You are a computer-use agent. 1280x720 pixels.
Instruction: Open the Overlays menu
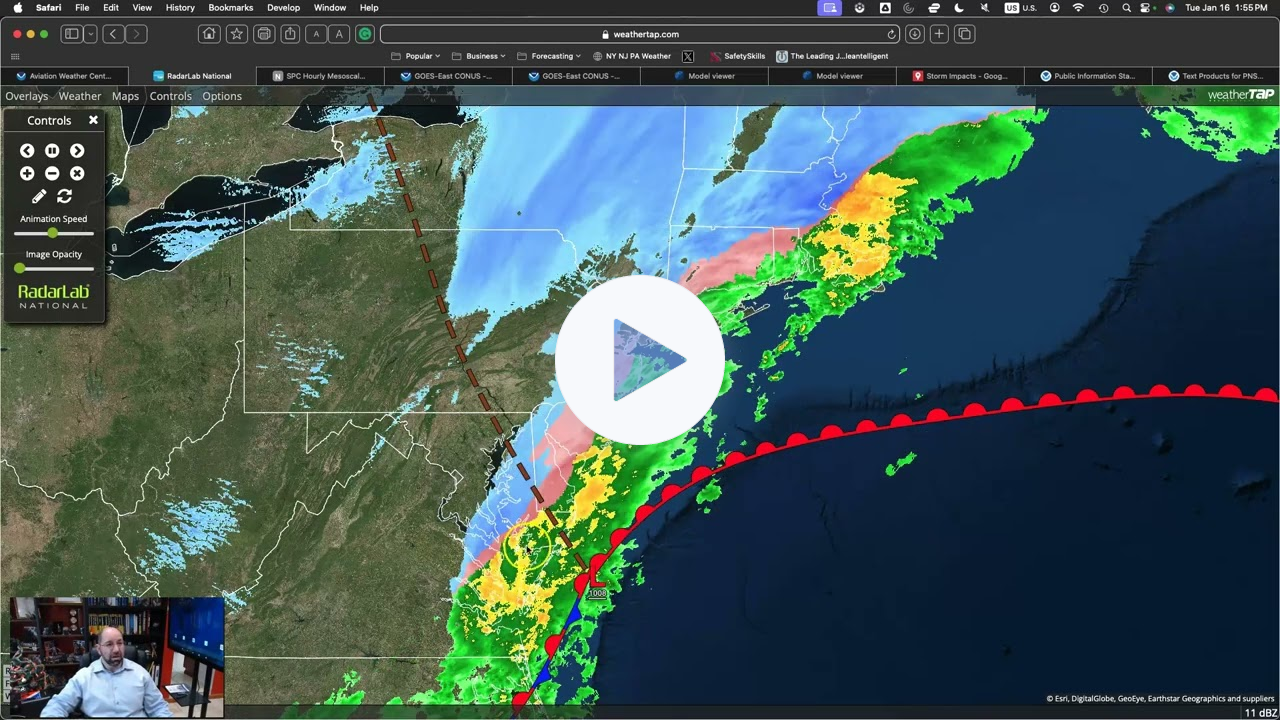click(26, 96)
